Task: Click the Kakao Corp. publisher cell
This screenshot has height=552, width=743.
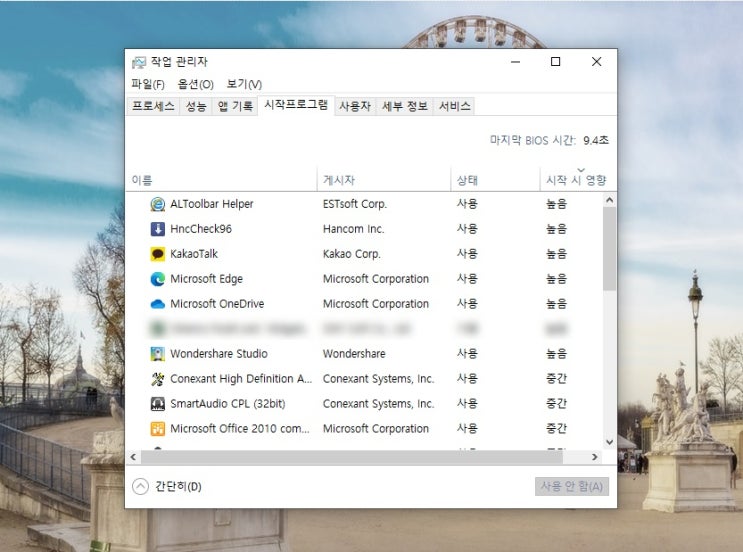Action: 352,254
